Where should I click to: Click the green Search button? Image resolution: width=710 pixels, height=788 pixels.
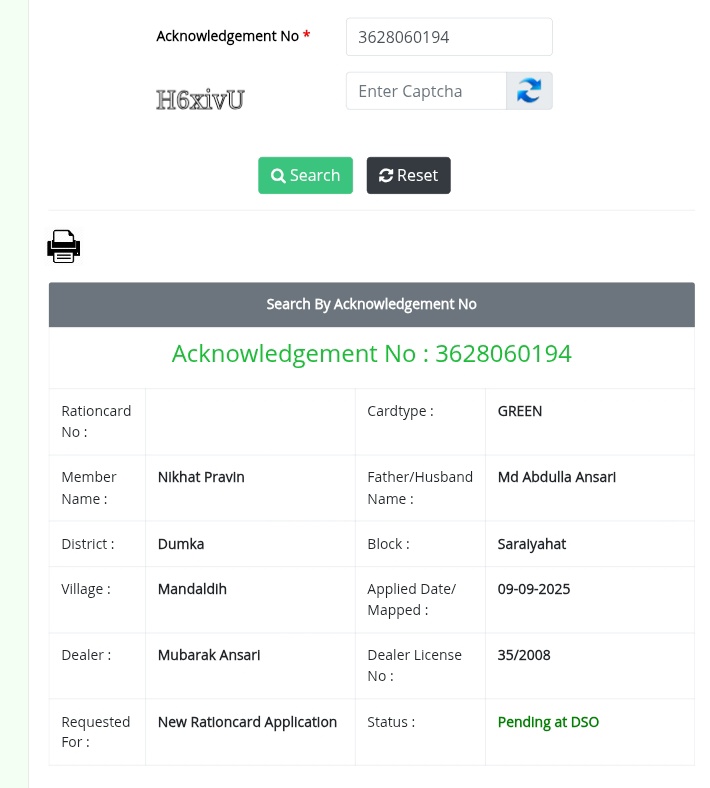tap(306, 175)
